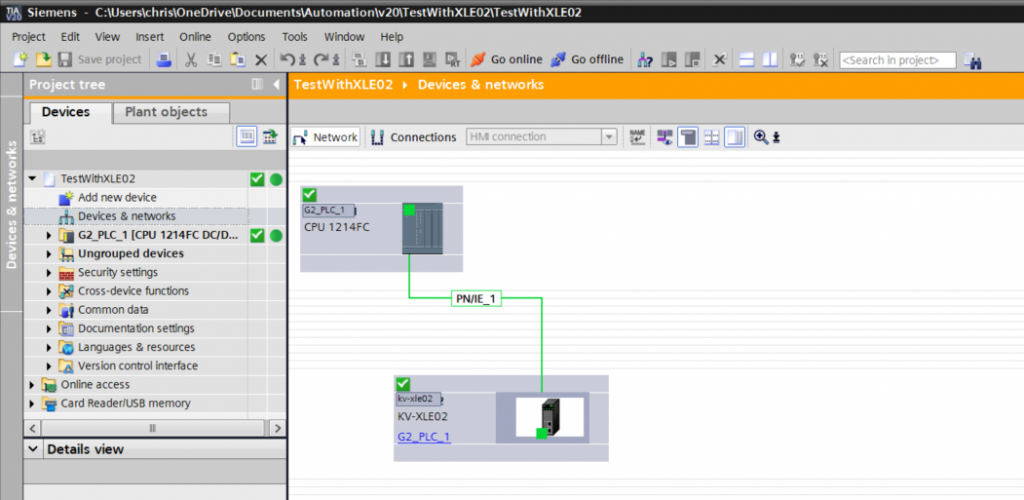Image resolution: width=1024 pixels, height=500 pixels.
Task: Select the Connections mode button
Action: pos(413,137)
